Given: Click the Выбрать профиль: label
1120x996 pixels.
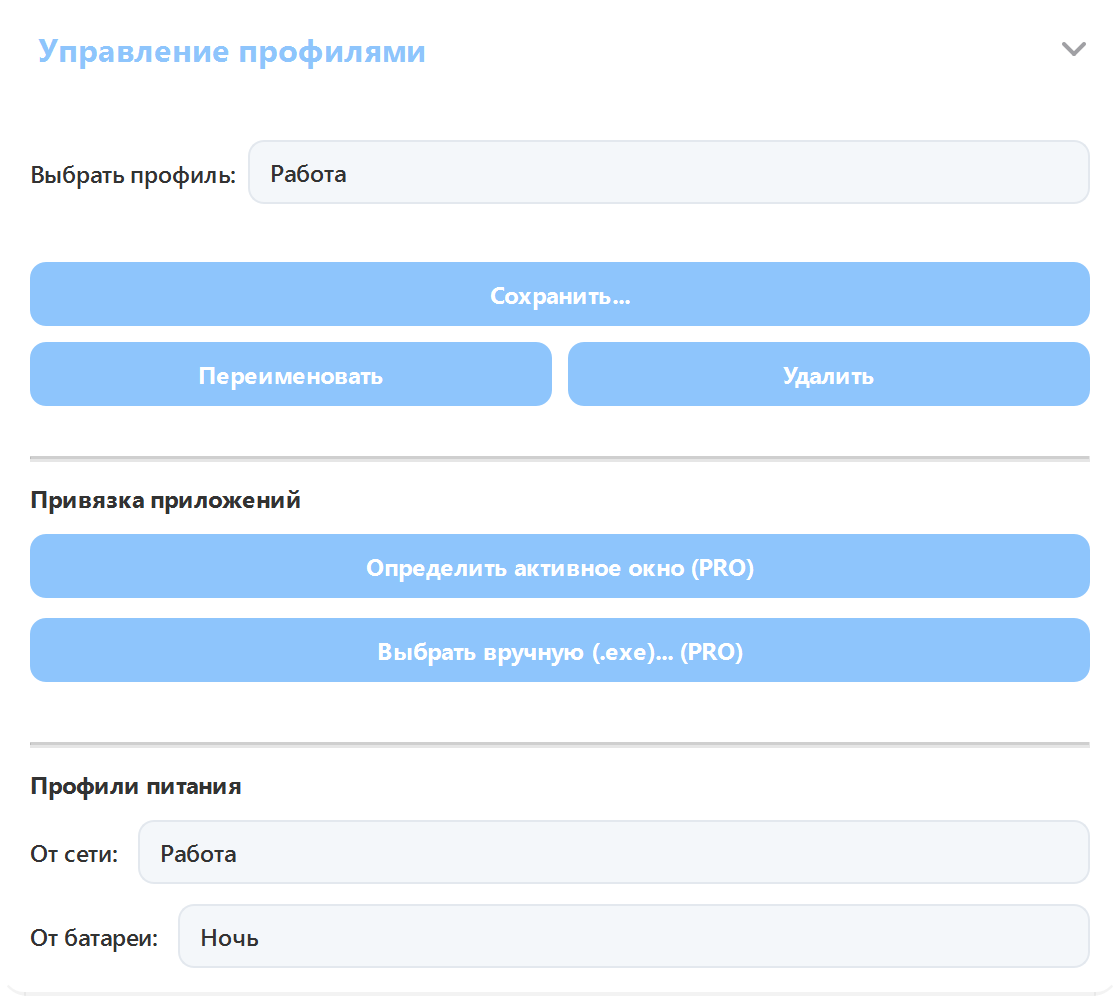Looking at the screenshot, I should [133, 174].
